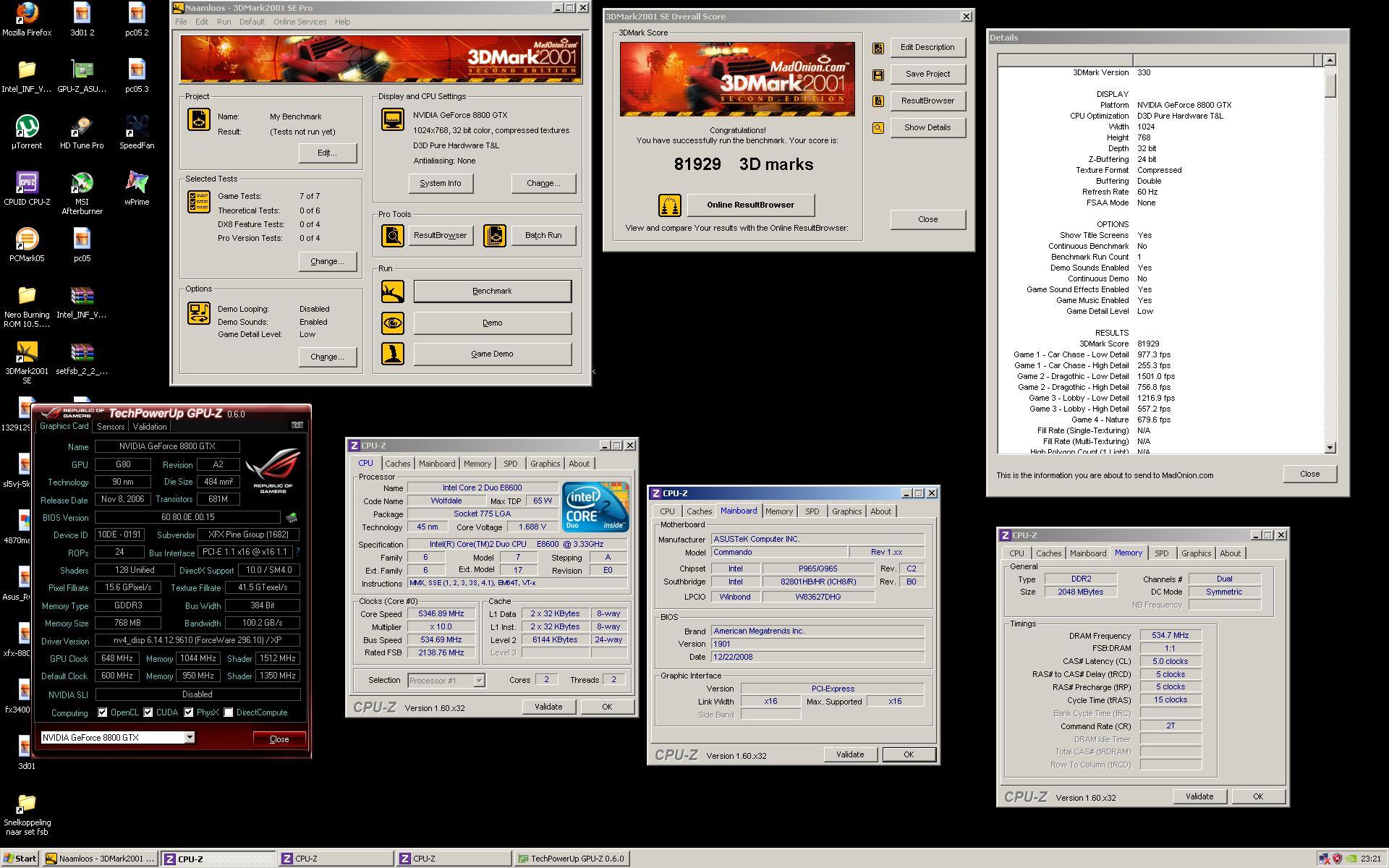Launch SpeedFan desktop shortcut
1389x868 pixels.
(137, 132)
